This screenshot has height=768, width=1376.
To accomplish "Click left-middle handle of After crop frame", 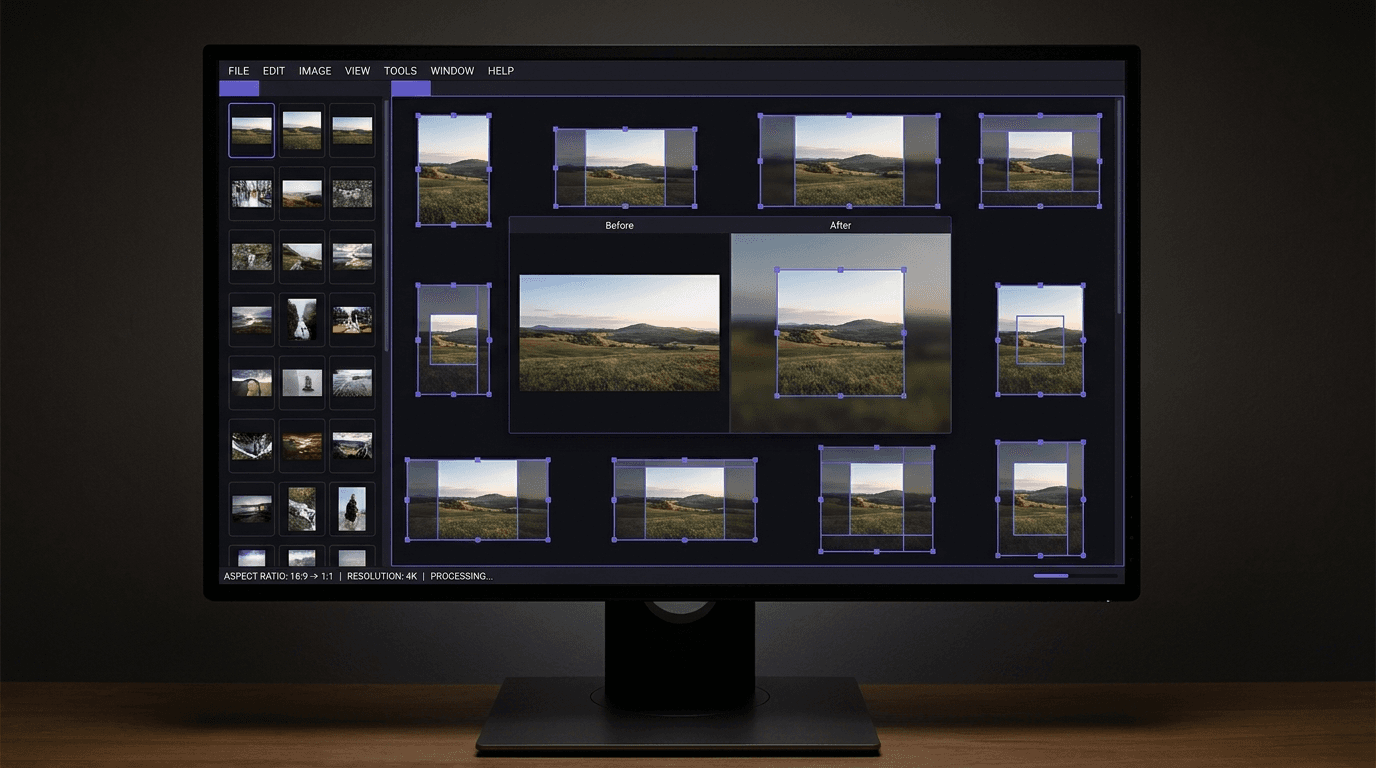I will click(x=777, y=333).
